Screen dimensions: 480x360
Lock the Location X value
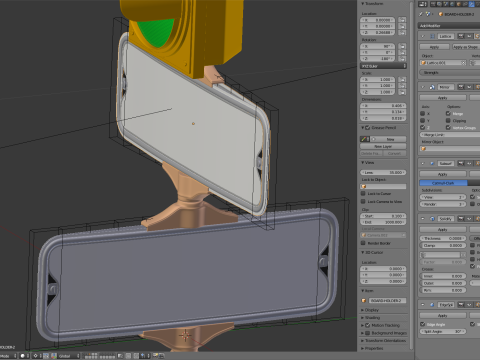[402, 20]
